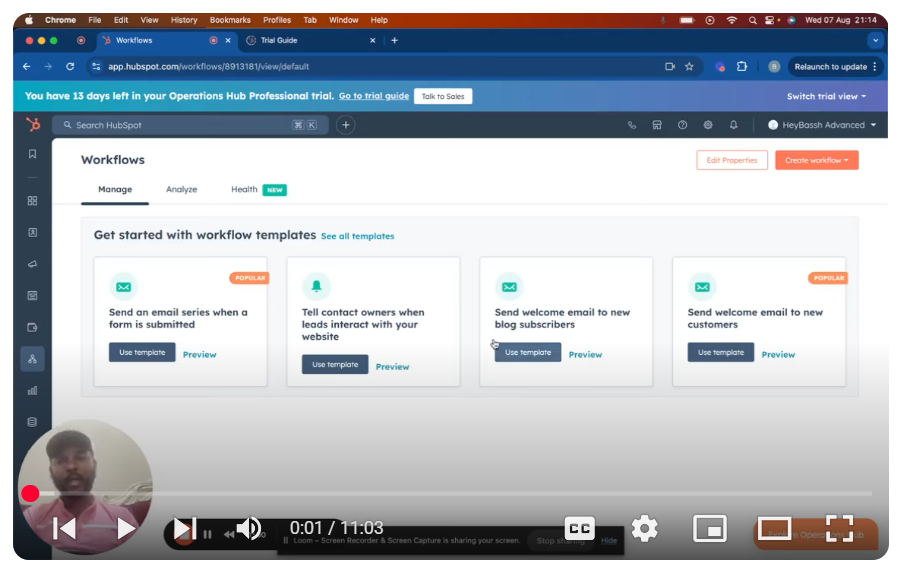Open the Marketing megaphone icon in sidebar

32,264
